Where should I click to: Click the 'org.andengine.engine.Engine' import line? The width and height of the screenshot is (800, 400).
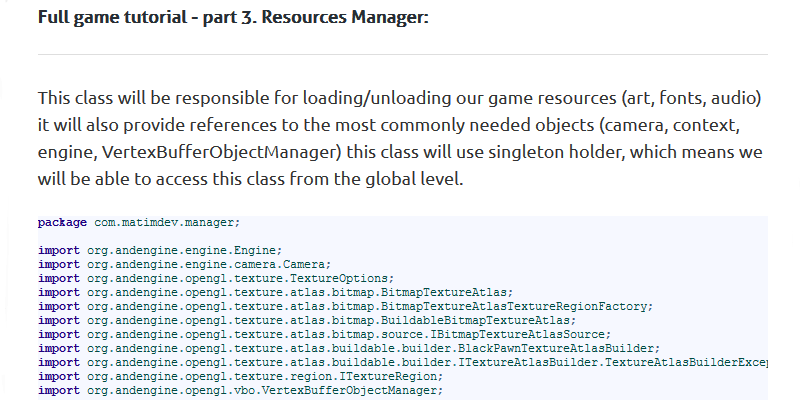[160, 250]
